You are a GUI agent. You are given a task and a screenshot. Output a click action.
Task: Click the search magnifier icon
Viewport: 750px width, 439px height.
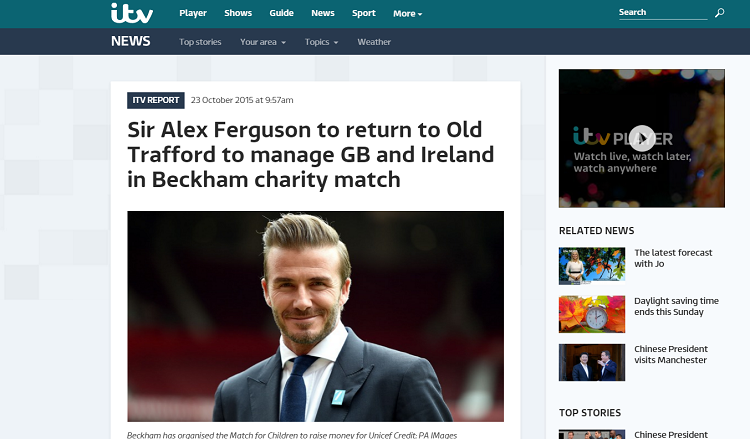tap(719, 13)
